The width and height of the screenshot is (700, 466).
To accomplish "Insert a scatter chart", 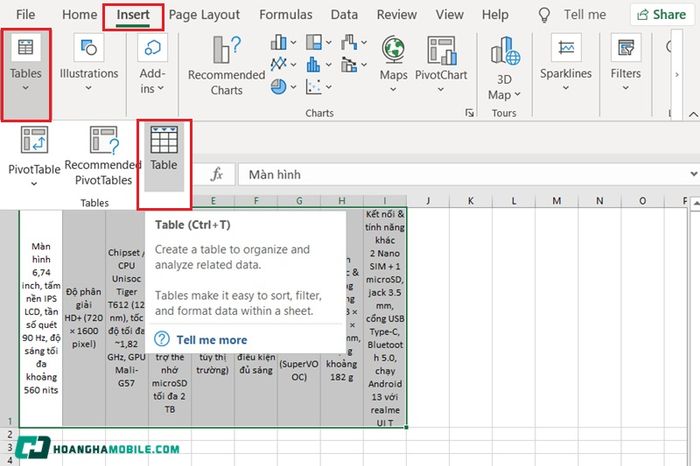I will (x=313, y=87).
